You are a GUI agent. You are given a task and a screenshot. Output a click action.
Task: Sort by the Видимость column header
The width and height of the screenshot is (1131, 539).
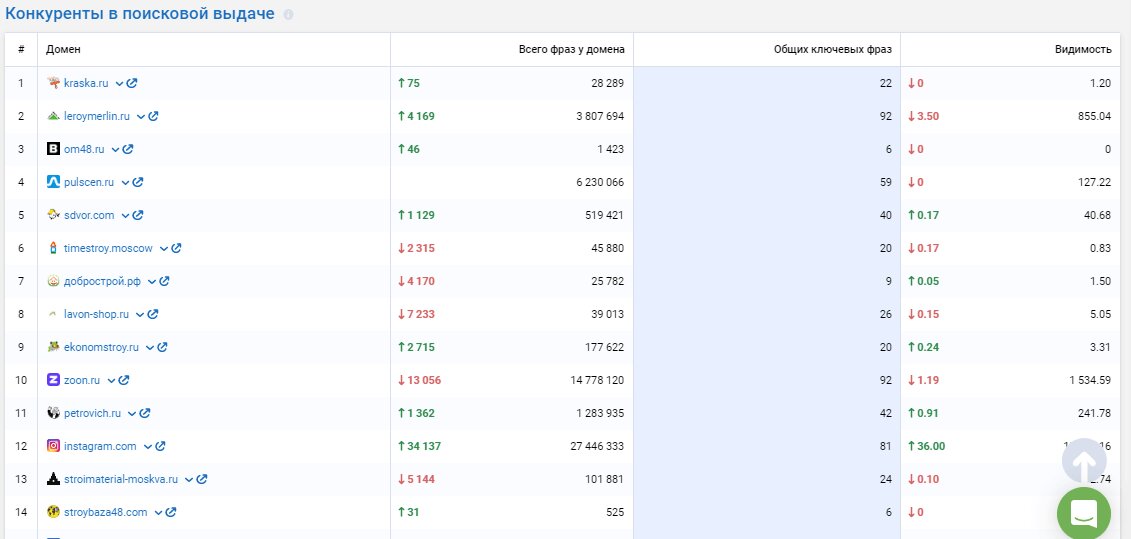[1082, 49]
